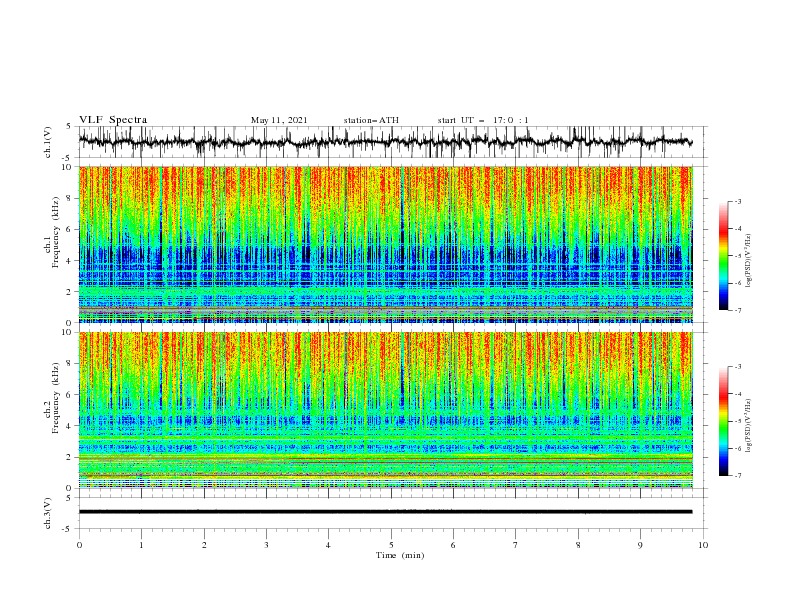The image size is (792, 612).
Task: Click the "-5" tick on ch.3(V) waveform axis
Action: click(x=67, y=529)
